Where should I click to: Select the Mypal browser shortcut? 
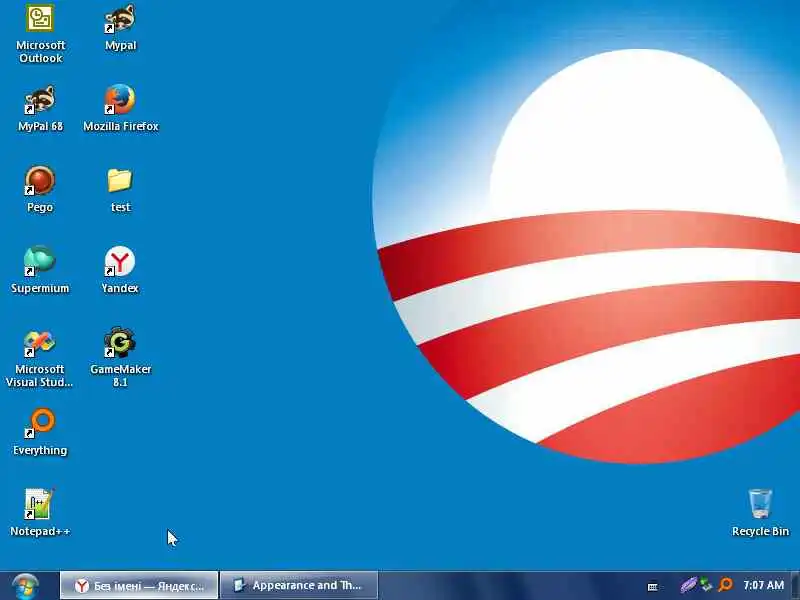(x=120, y=27)
